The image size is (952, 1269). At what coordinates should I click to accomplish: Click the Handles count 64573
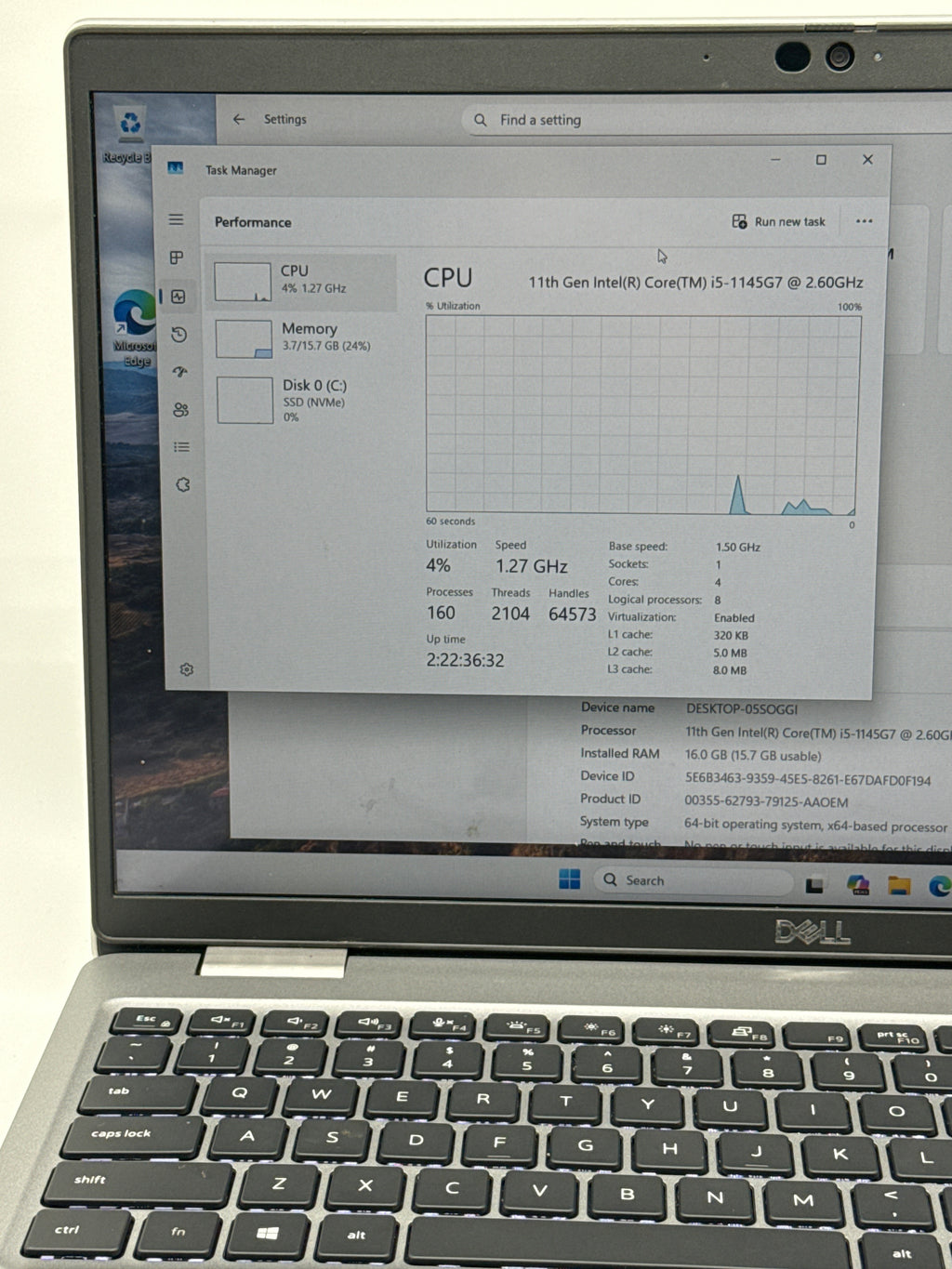572,615
